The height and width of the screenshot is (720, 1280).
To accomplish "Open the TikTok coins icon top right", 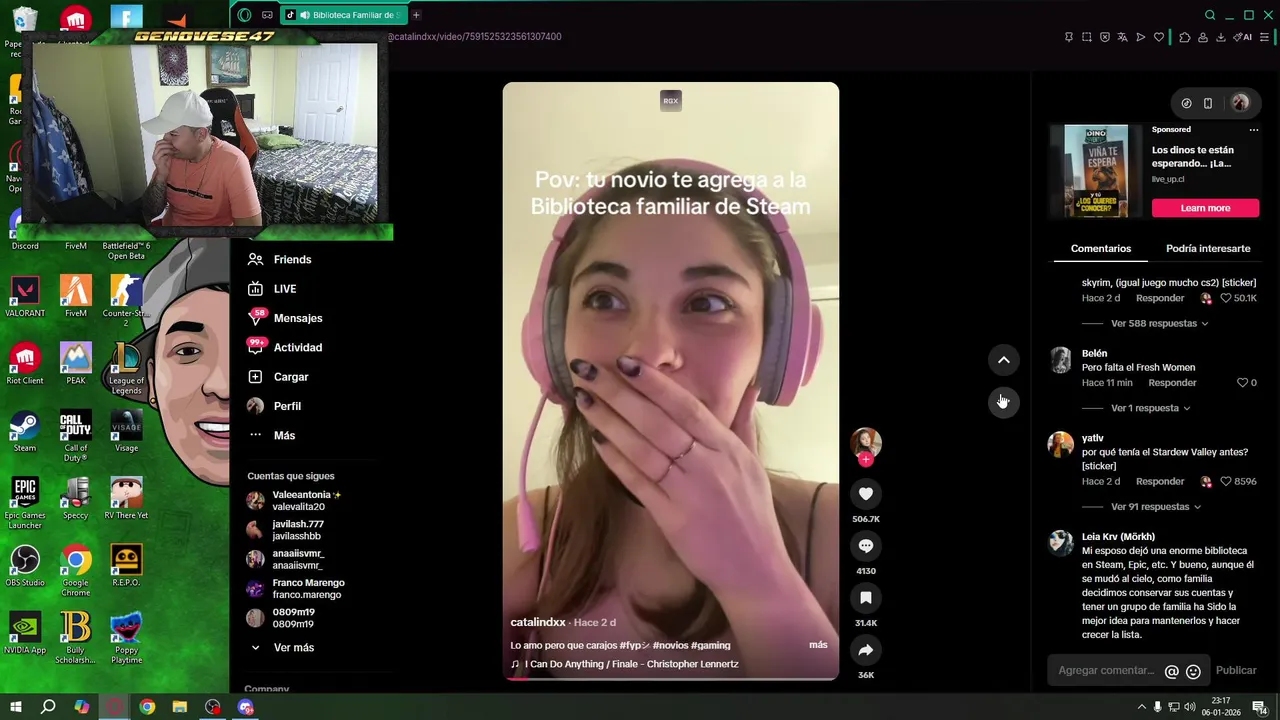I will pyautogui.click(x=1186, y=103).
